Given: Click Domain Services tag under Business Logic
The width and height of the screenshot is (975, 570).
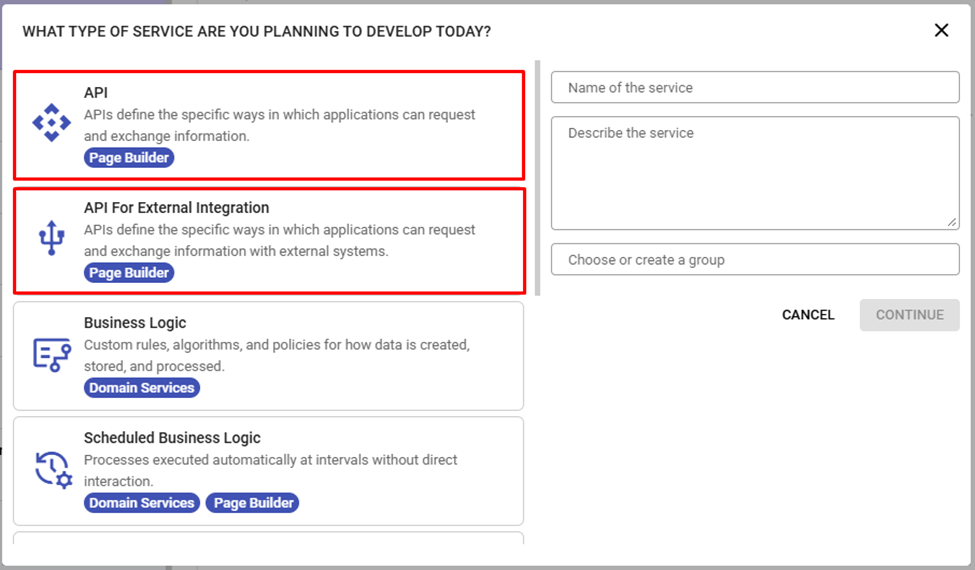Looking at the screenshot, I should pos(142,387).
